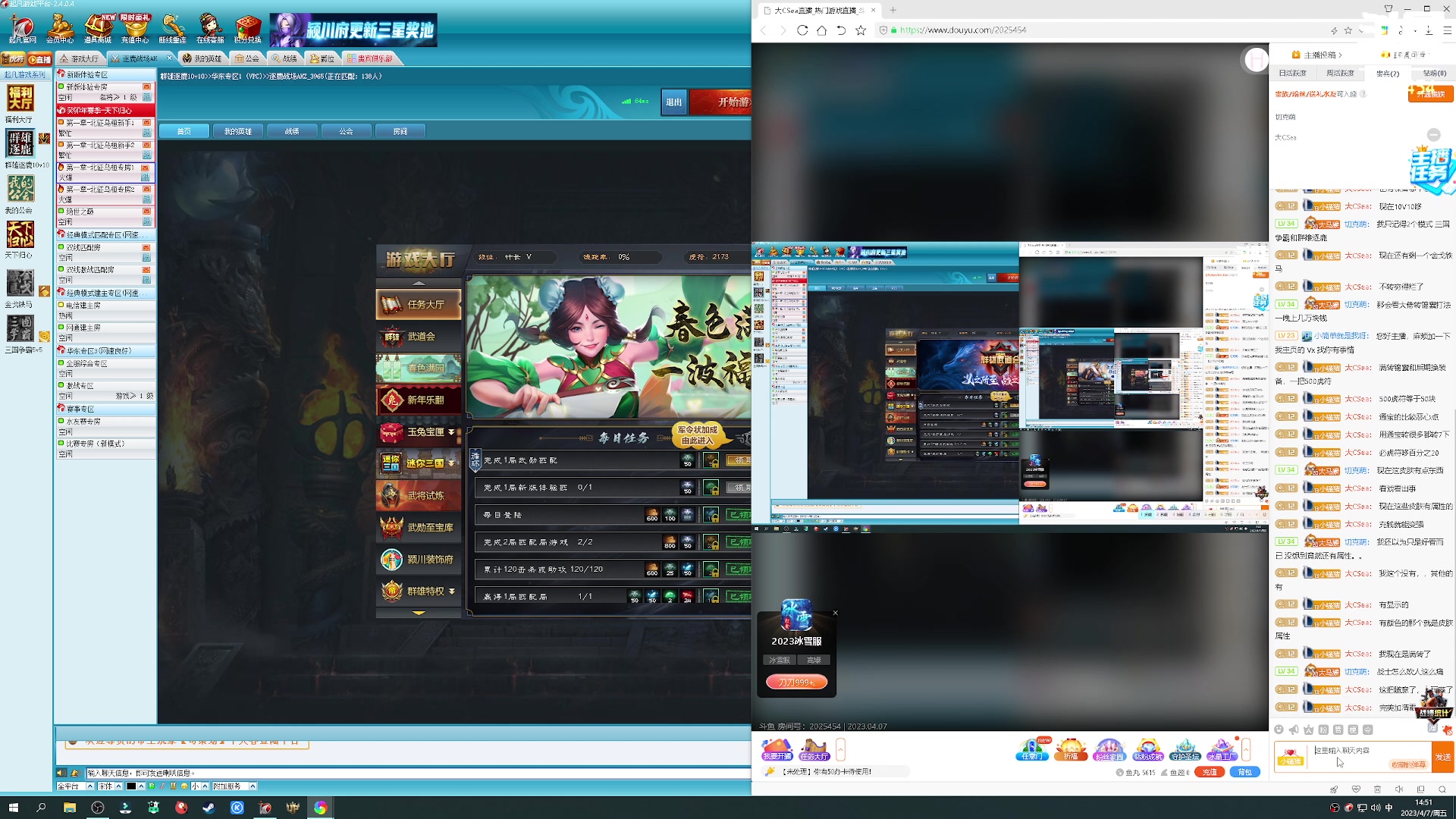Viewport: 1456px width, 819px height.
Task: Click game chat message input field
Action: tap(418, 773)
